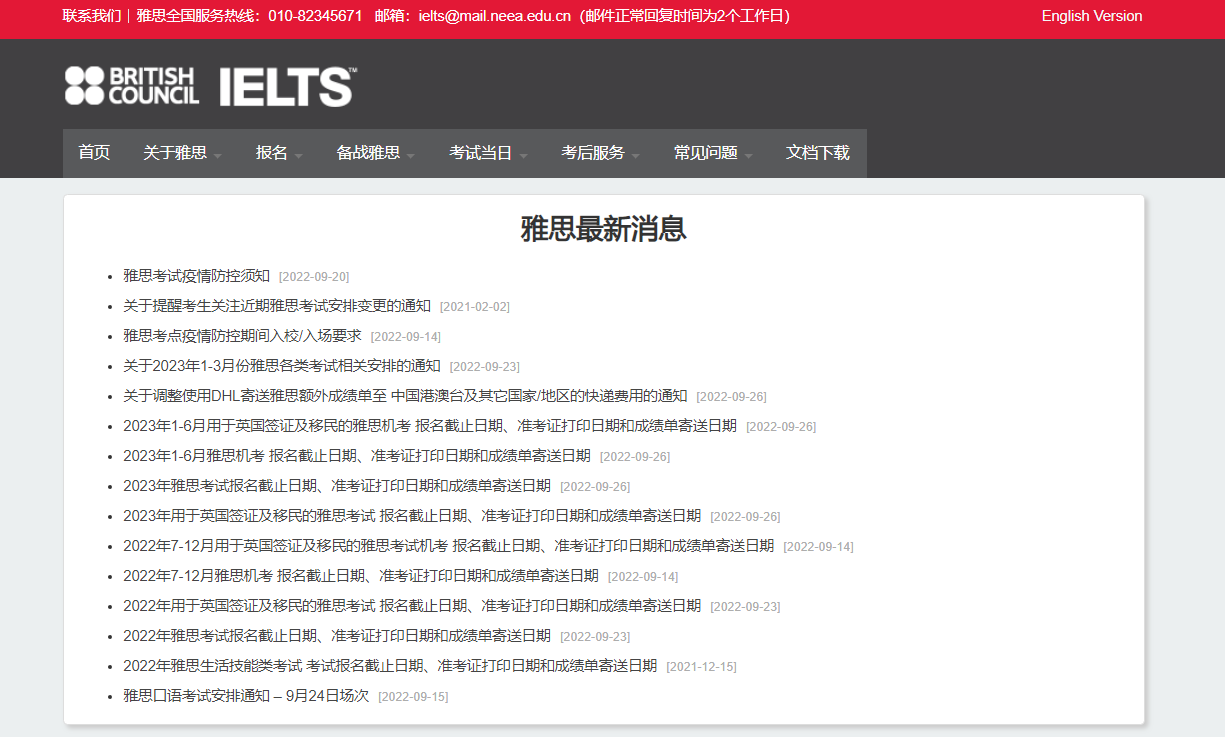Expand dropdown arrow next to 常见问题

tap(748, 155)
